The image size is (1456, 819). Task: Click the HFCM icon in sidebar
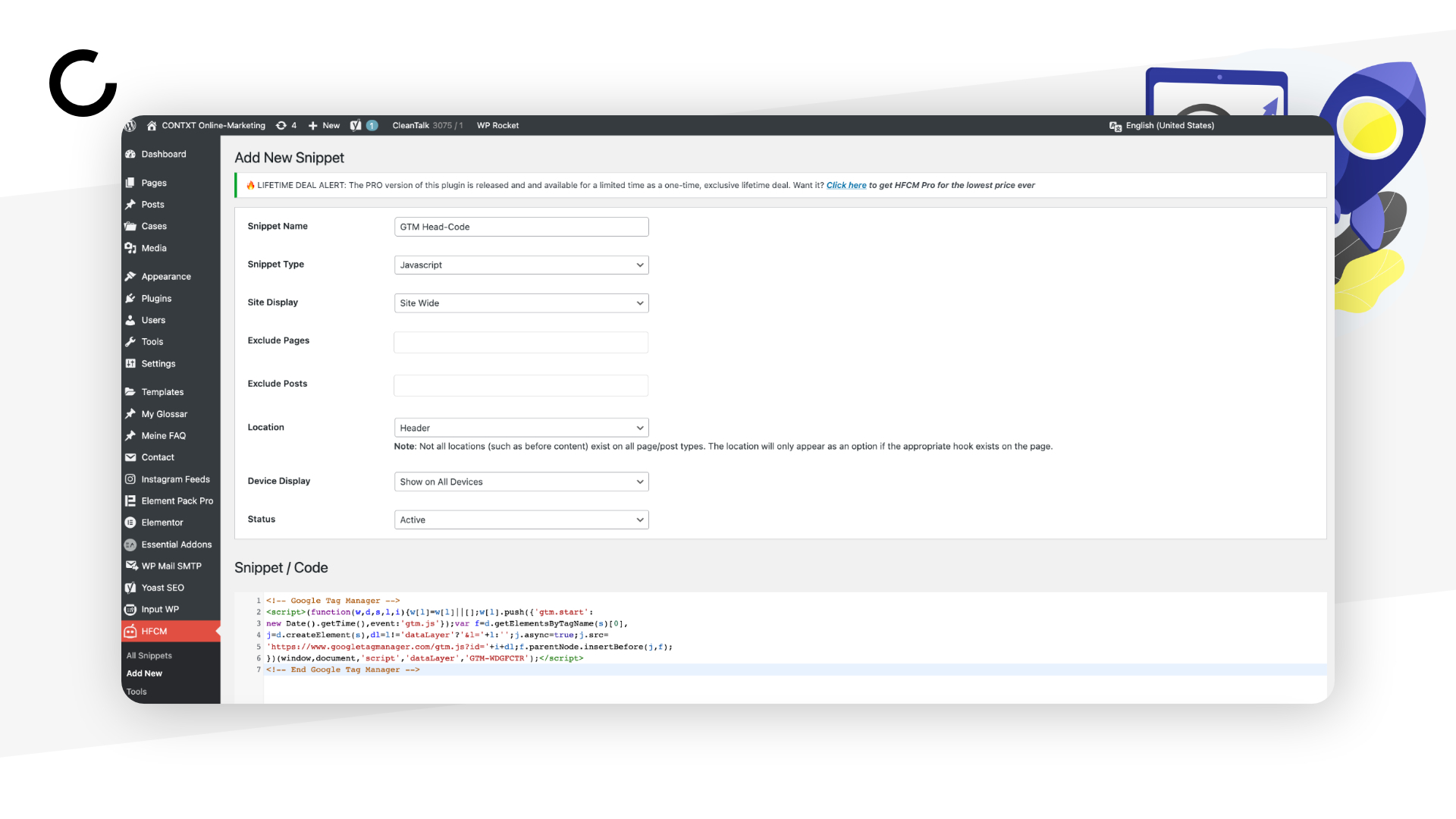pyautogui.click(x=130, y=631)
